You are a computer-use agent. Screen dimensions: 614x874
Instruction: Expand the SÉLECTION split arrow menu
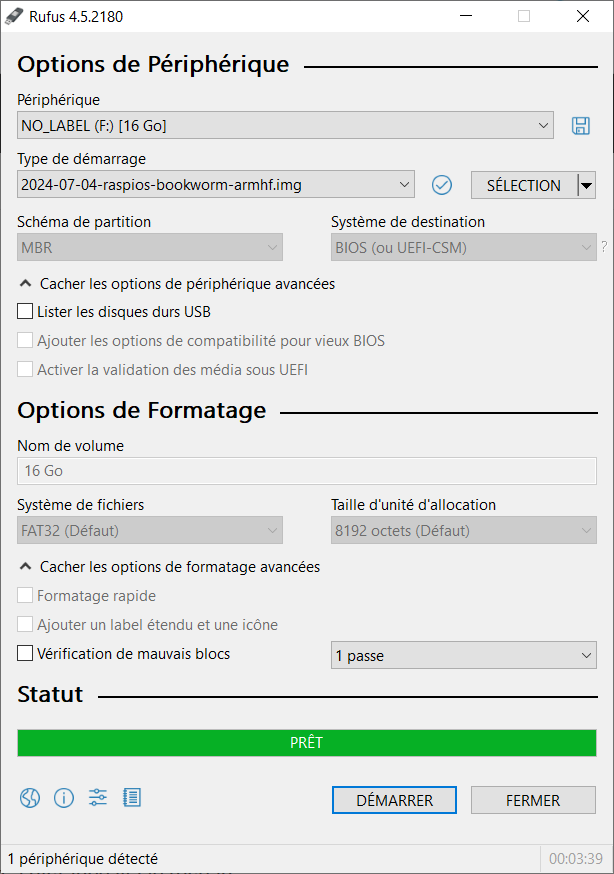tap(587, 185)
